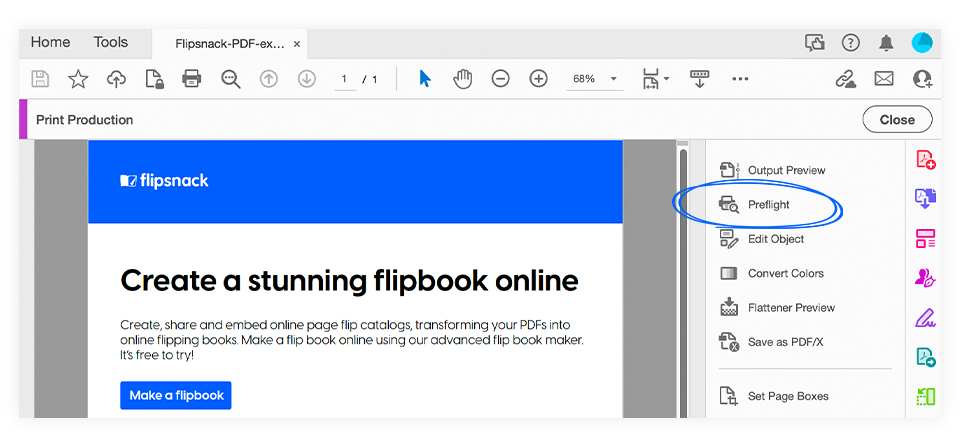Select the hand pan tool
This screenshot has width=960, height=447.
point(463,78)
